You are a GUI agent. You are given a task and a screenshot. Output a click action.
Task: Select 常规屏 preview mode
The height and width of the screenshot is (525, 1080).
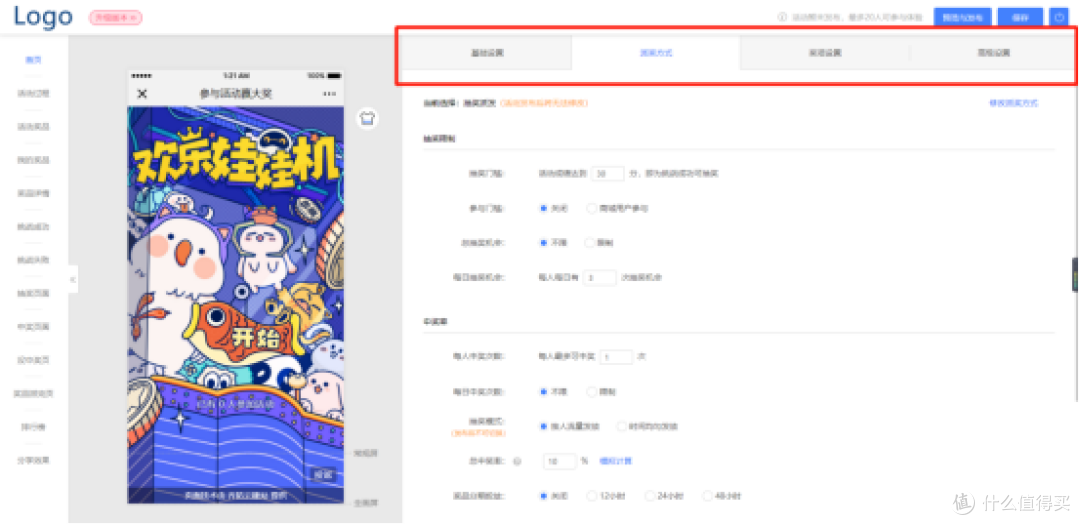coord(366,453)
